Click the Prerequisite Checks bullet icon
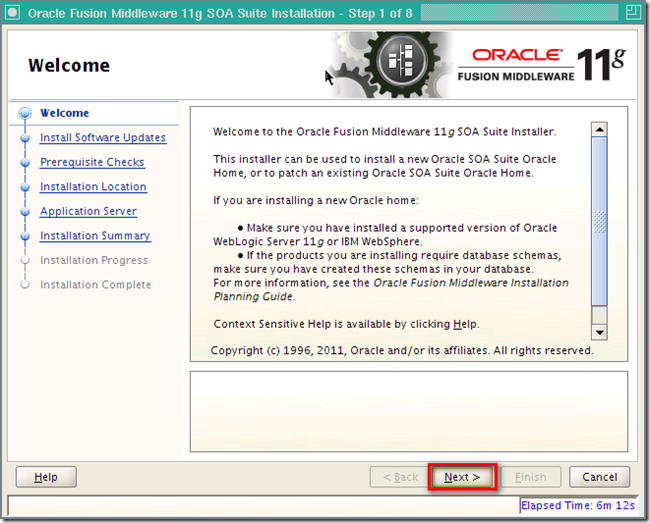The height and width of the screenshot is (523, 650). (x=25, y=162)
